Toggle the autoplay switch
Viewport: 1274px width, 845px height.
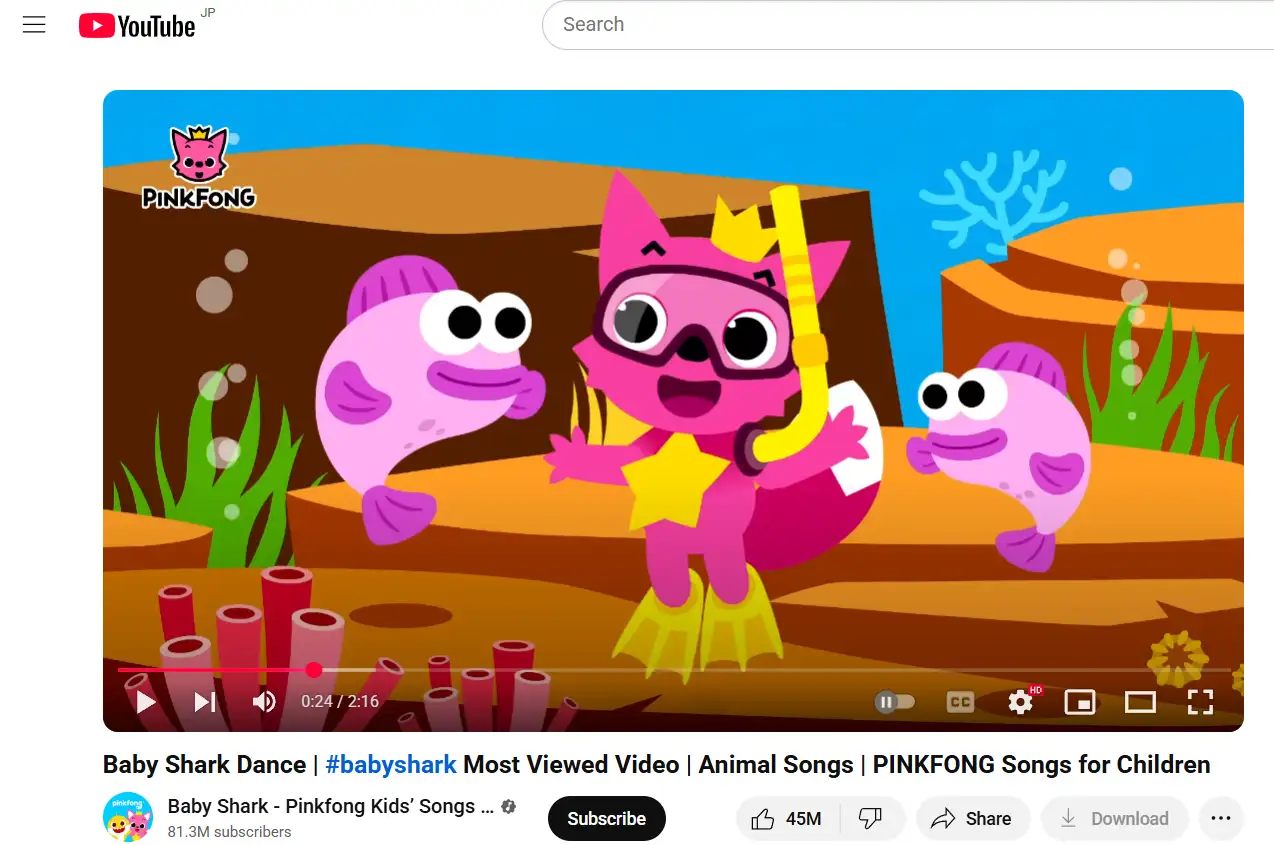894,702
